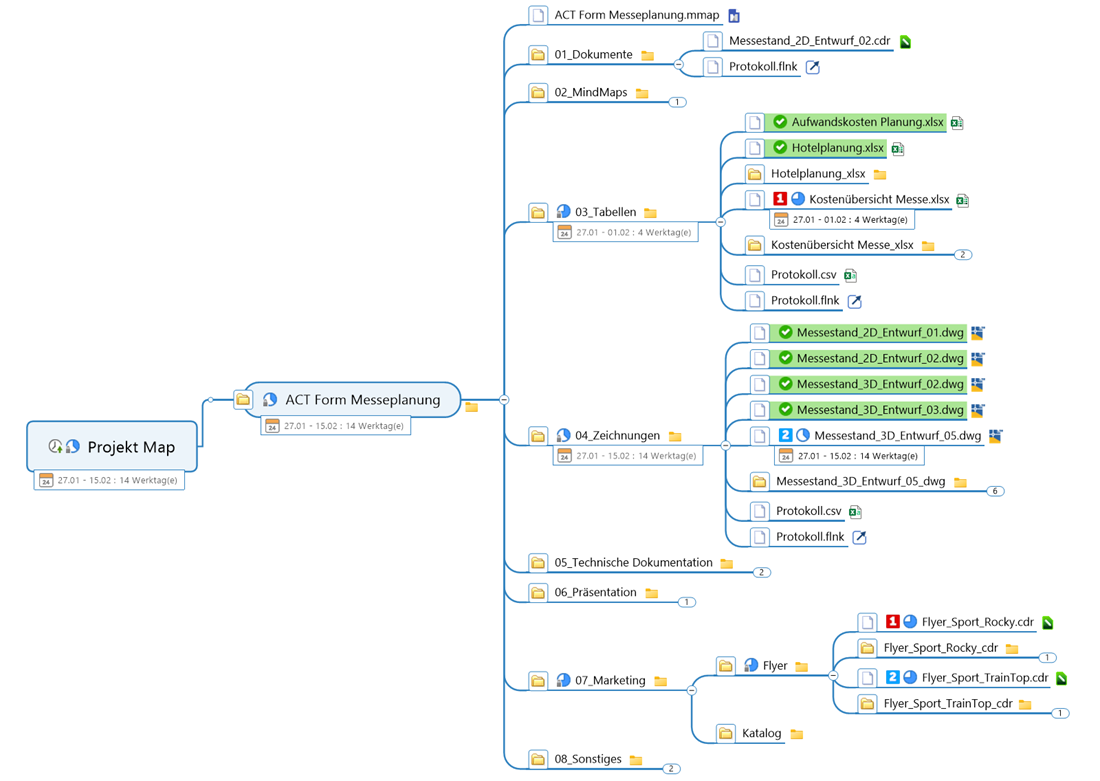The image size is (1100, 781).
Task: Click the CorelDRAW icon beside Flyer_Sport_Rocky.cdr
Action: click(x=1047, y=623)
